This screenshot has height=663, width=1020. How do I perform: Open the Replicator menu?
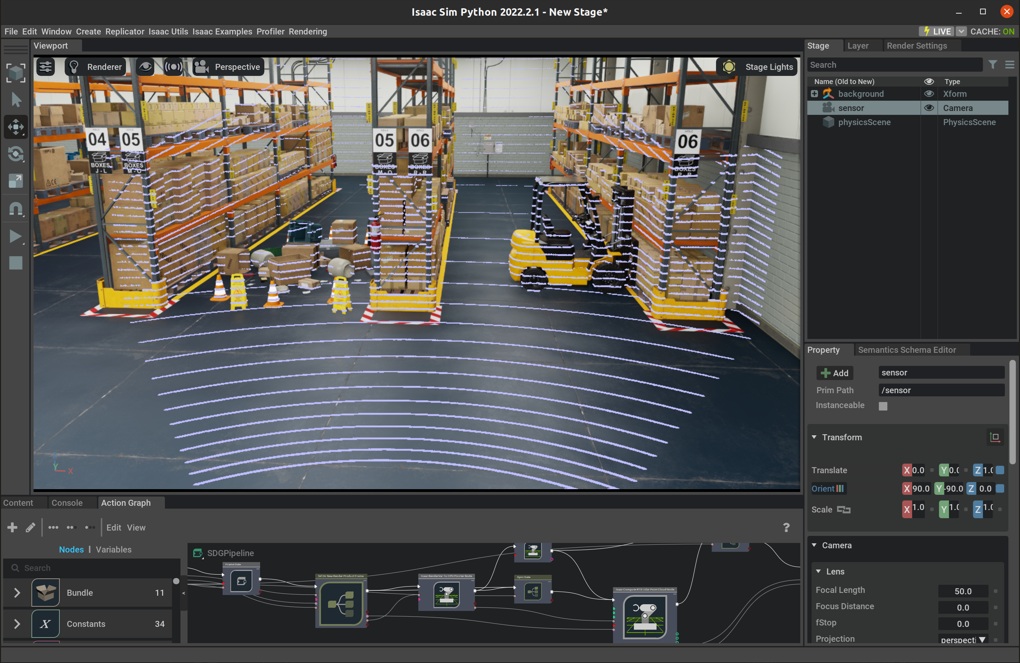(x=124, y=31)
